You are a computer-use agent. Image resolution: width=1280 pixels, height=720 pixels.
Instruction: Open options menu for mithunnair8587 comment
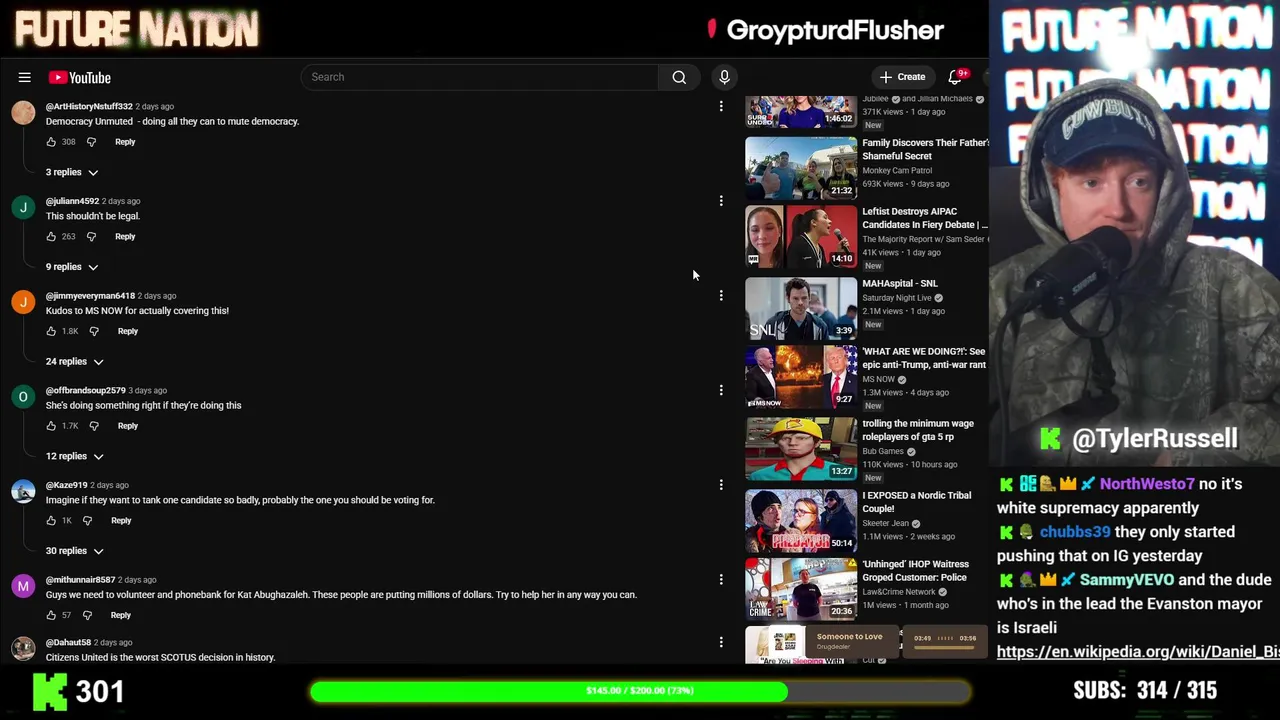[x=721, y=580]
